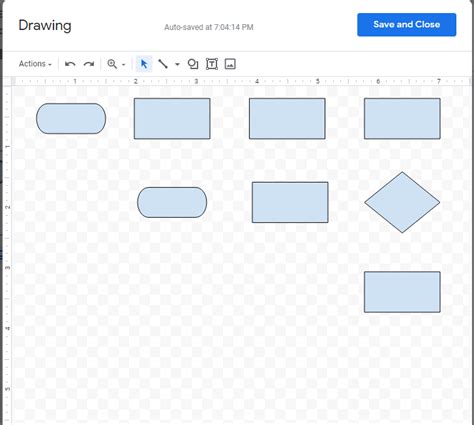Select the second-row rounded terminator shape
Viewport: 474px width, 425px height.
pos(172,202)
